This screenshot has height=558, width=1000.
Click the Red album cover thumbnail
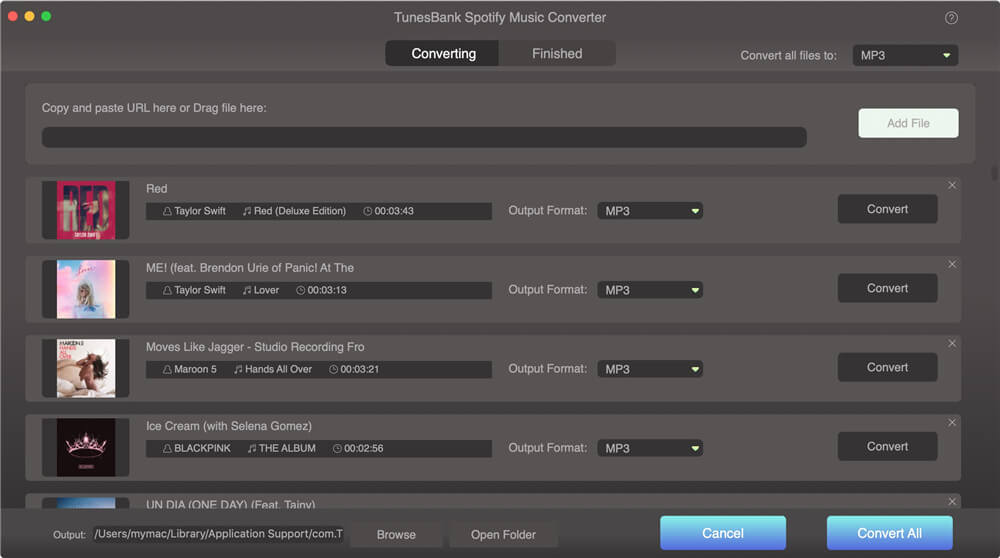click(86, 210)
